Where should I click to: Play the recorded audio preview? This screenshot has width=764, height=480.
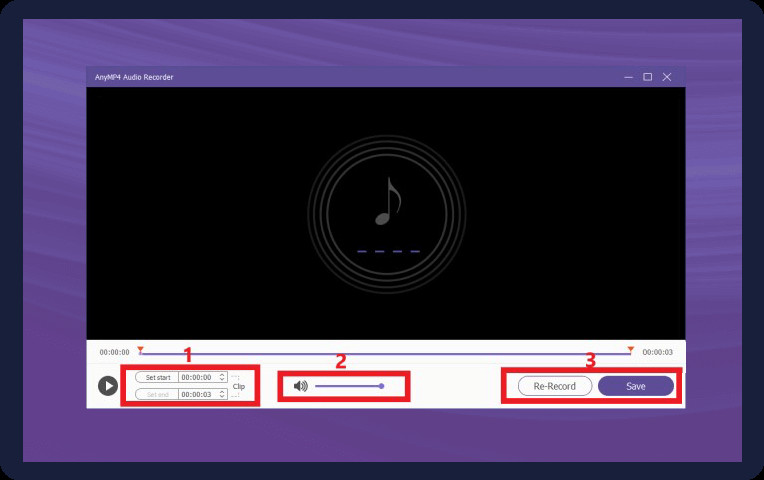(x=108, y=386)
